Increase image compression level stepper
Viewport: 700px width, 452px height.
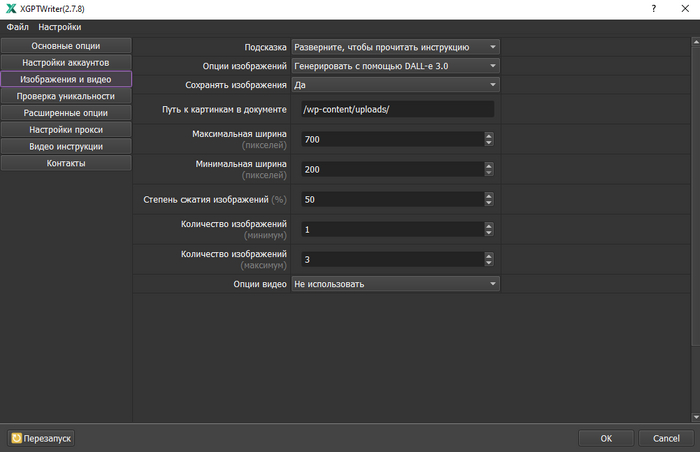click(489, 196)
